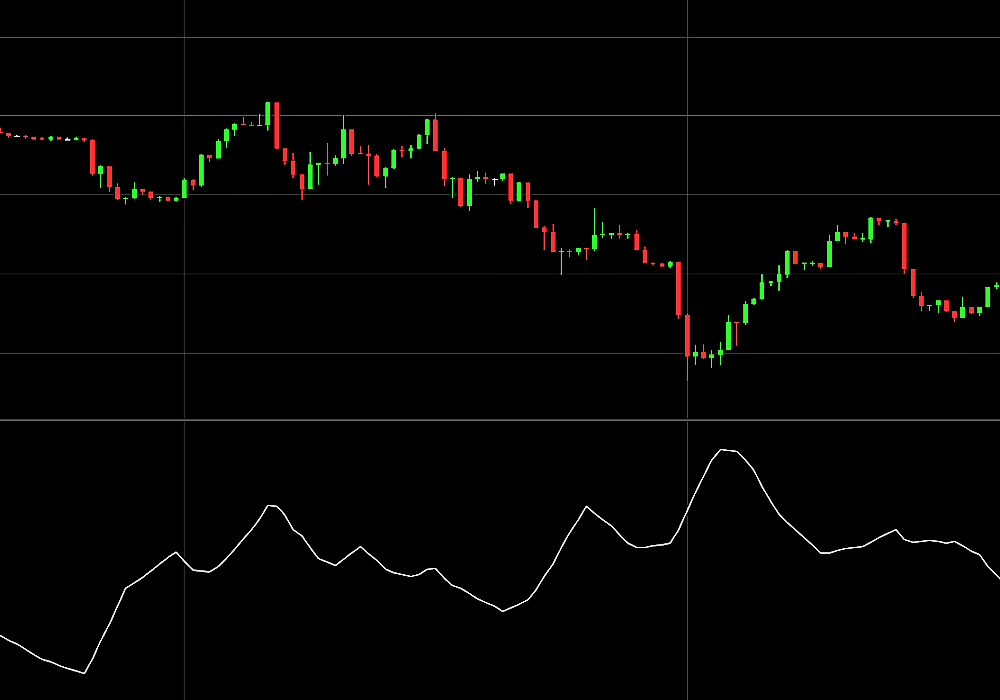This screenshot has width=1000, height=700.
Task: Click the lowest trough of the white indicator line
Action: [x=84, y=673]
